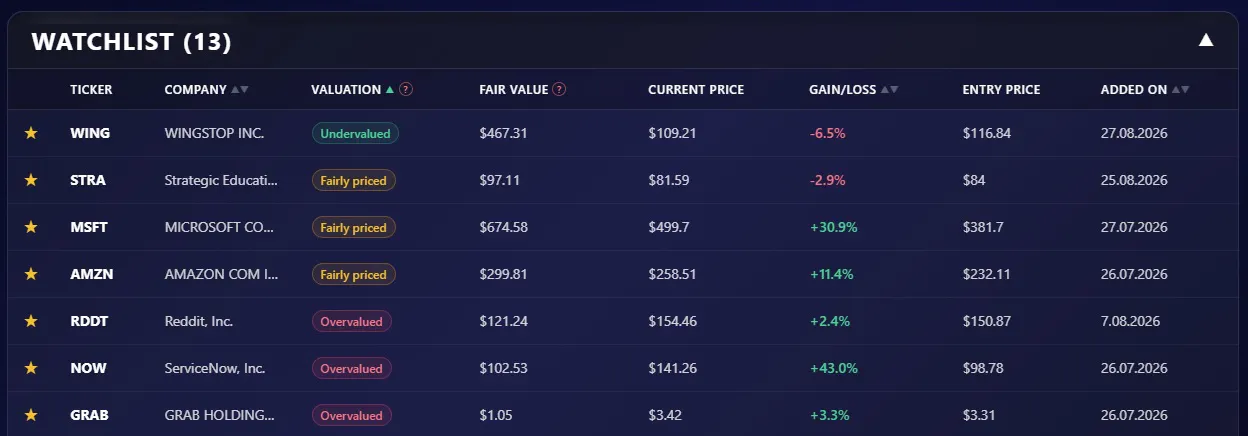Toggle the star icon for WING
This screenshot has width=1248, height=436.
coord(31,133)
